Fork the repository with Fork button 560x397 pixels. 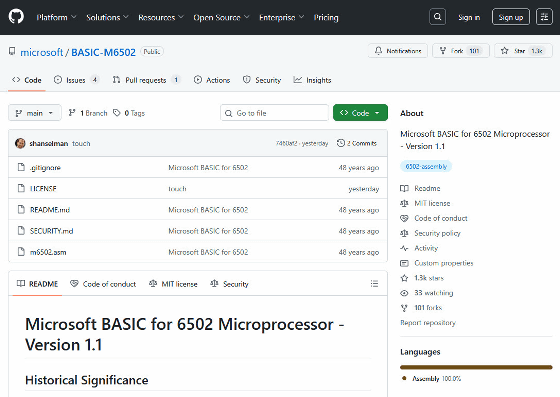pos(461,51)
